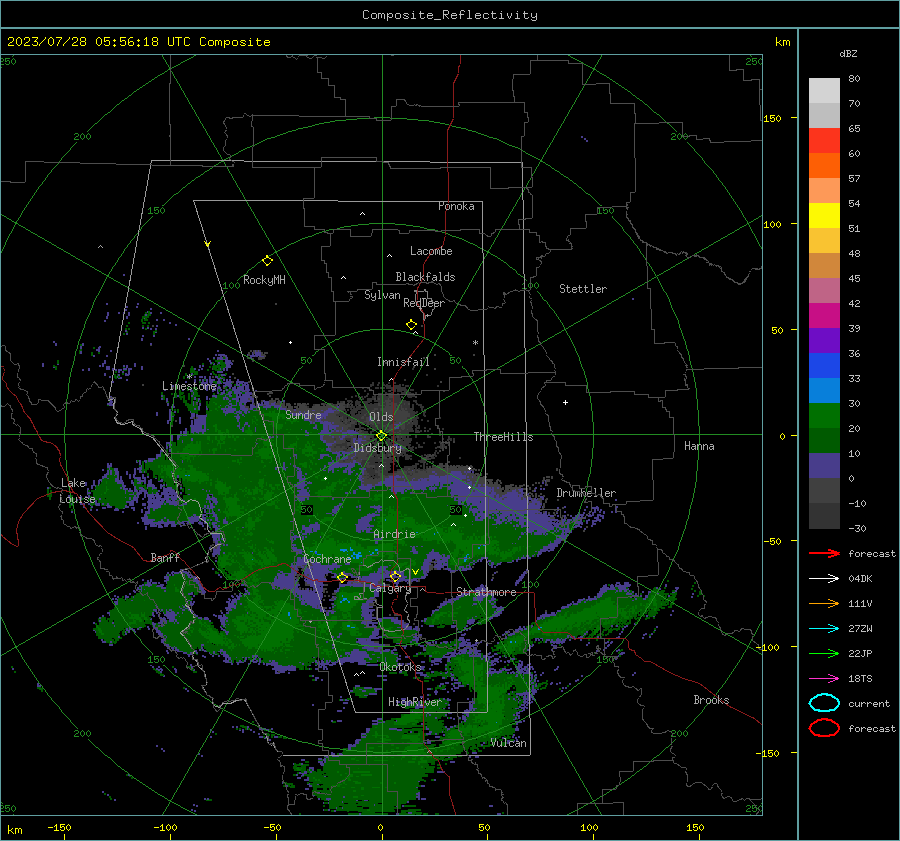
Task: Click the Ponoka city label
Action: 456,206
